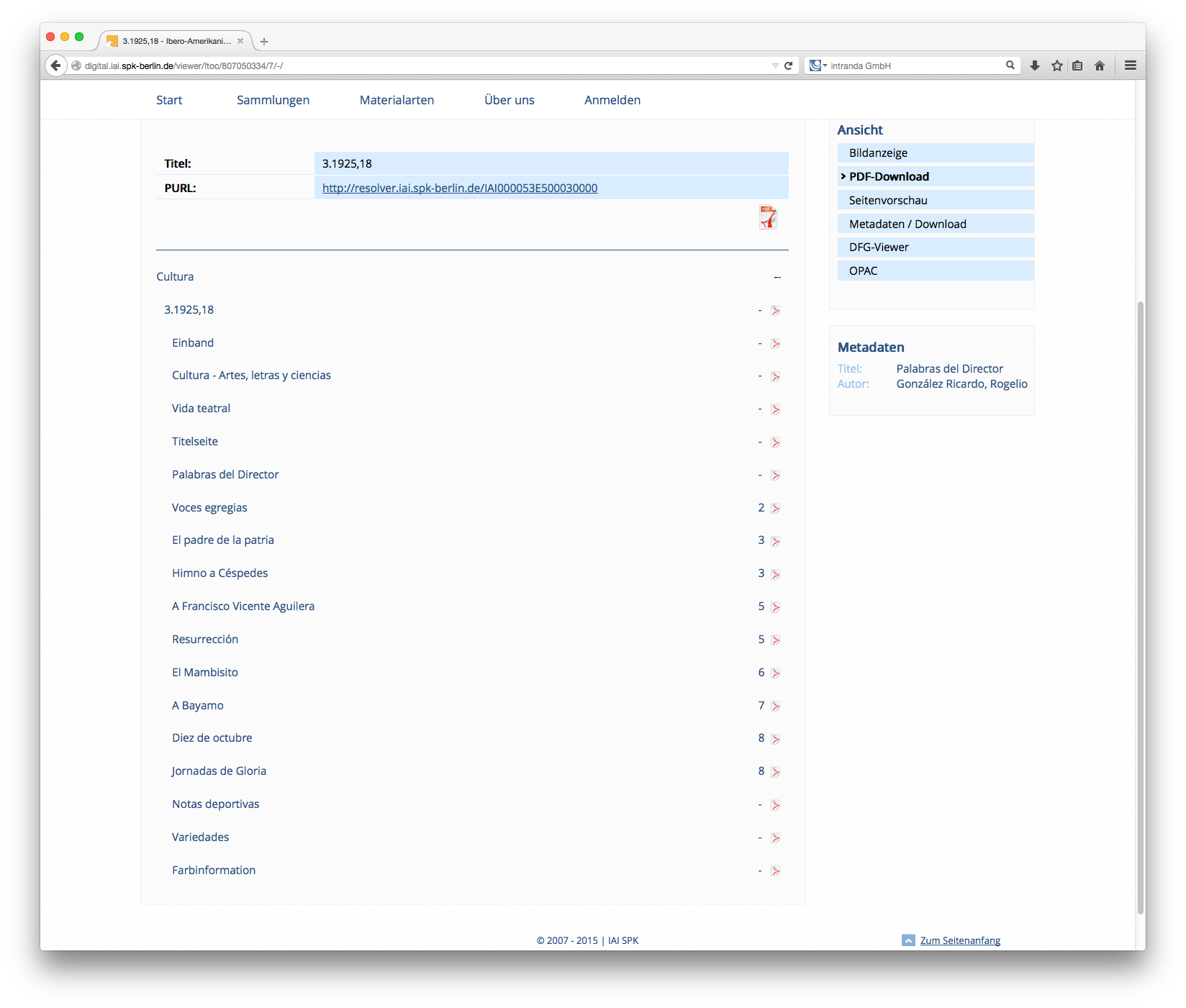Screen dimensions: 1186x1008
Task: Download PDF of A Francisco Vicente Aguilera
Action: [x=775, y=607]
